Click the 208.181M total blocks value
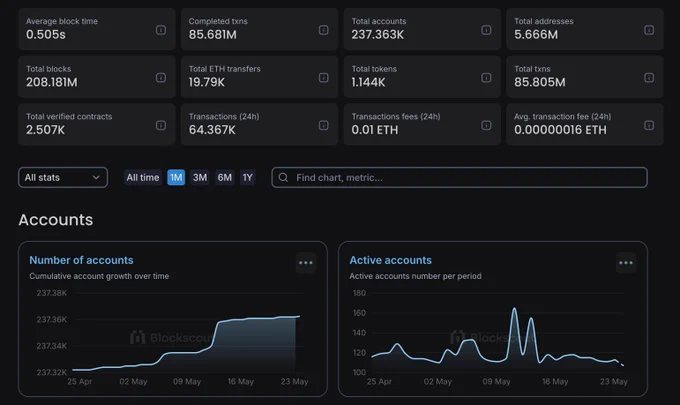 coord(52,82)
